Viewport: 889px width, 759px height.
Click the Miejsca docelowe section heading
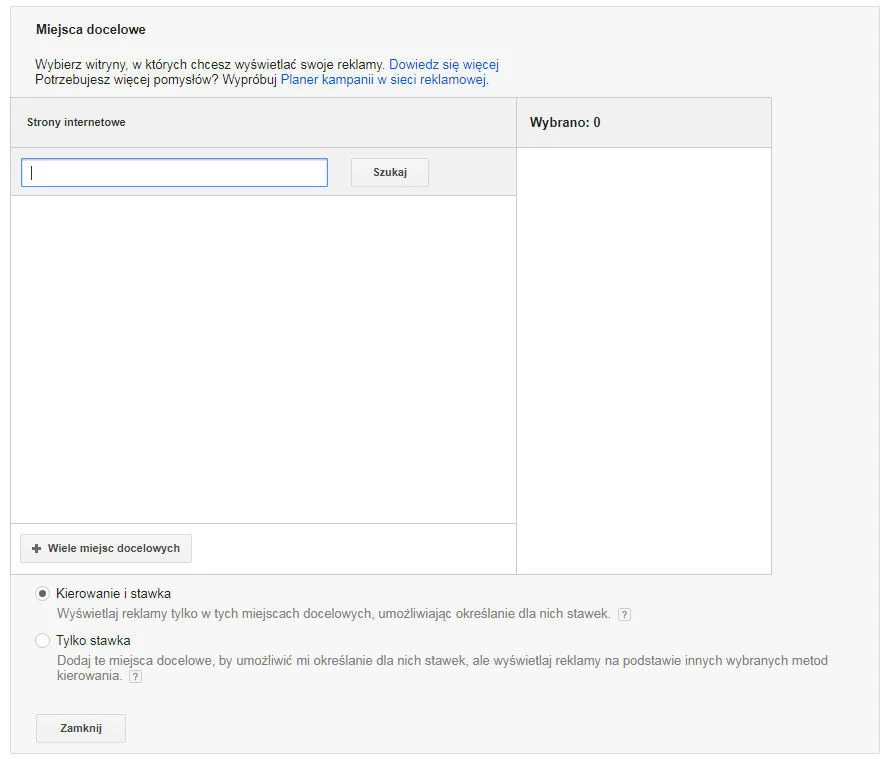(x=90, y=30)
